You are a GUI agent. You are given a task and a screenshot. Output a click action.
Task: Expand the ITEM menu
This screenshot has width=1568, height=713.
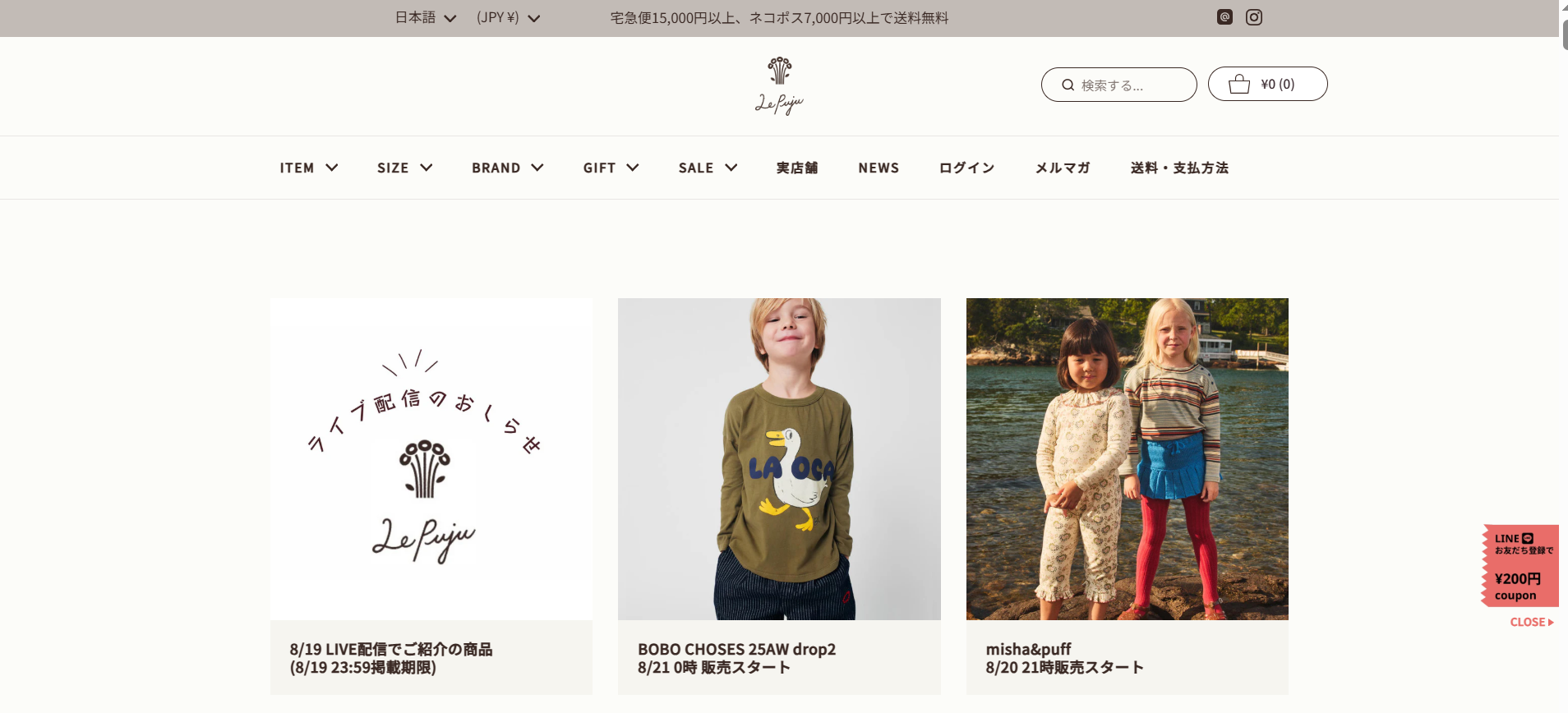[308, 168]
